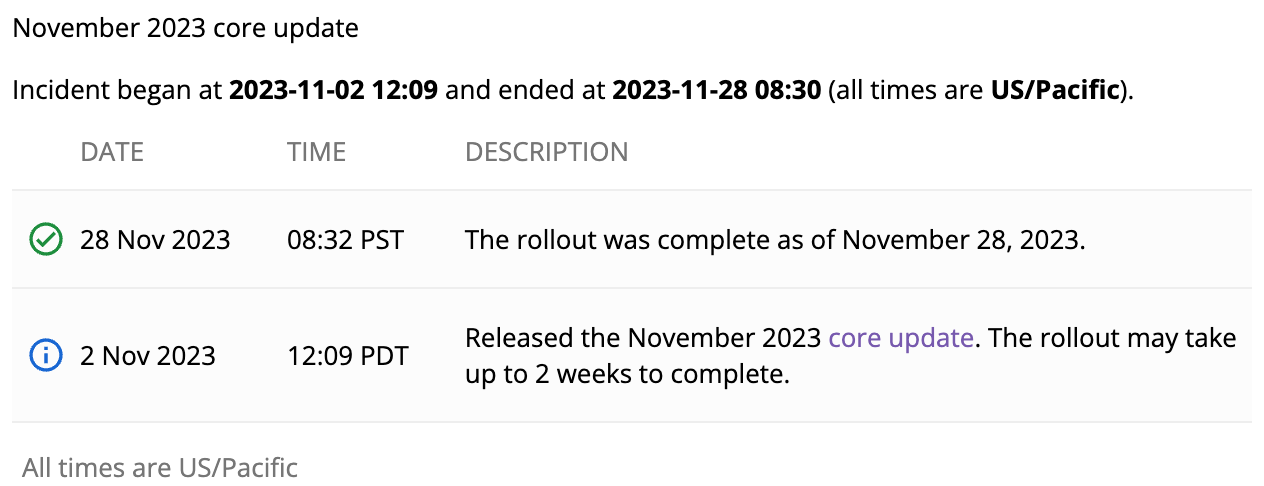Click the TIME column header
The height and width of the screenshot is (486, 1264).
tap(316, 152)
